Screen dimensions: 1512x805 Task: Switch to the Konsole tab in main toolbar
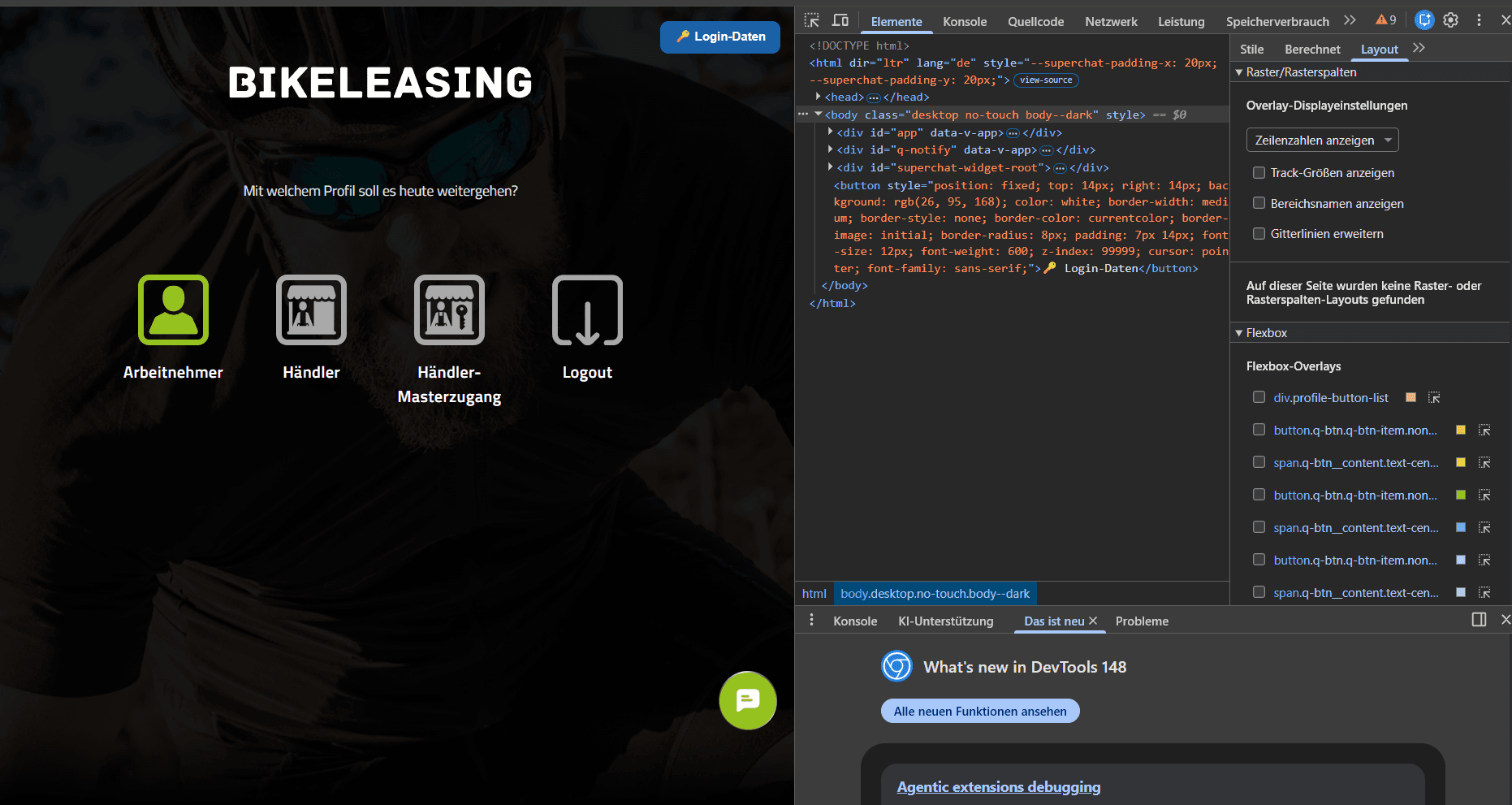(965, 22)
